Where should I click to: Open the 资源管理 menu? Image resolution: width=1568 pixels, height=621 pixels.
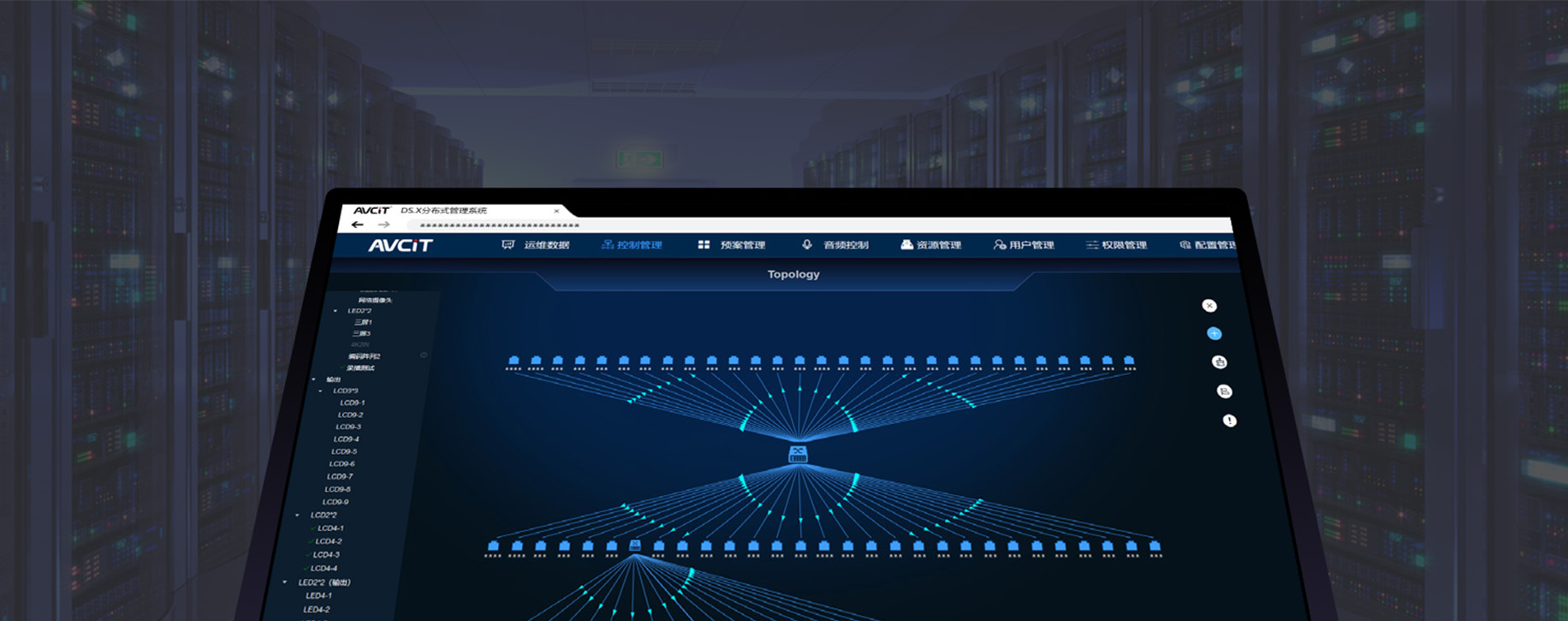click(x=931, y=245)
